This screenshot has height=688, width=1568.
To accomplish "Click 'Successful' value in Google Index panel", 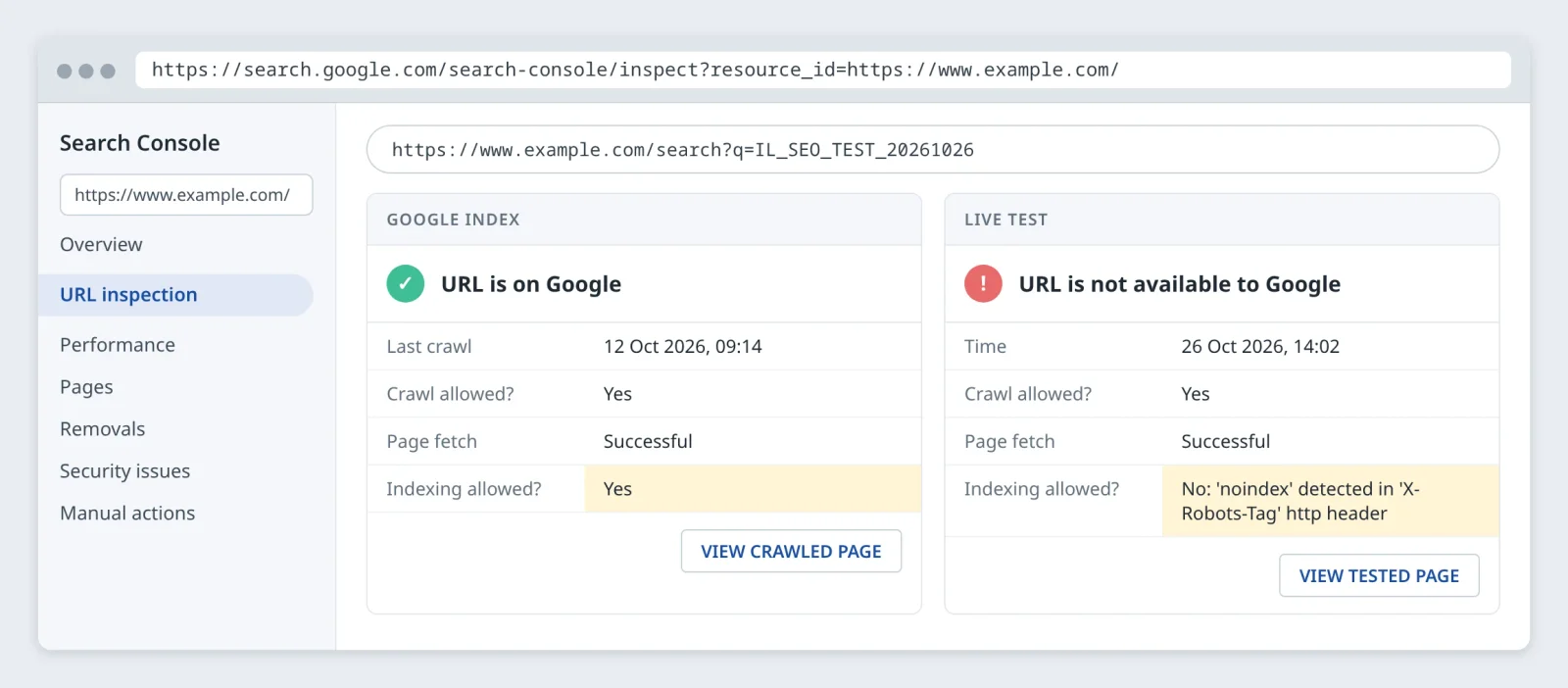I will click(x=648, y=442).
